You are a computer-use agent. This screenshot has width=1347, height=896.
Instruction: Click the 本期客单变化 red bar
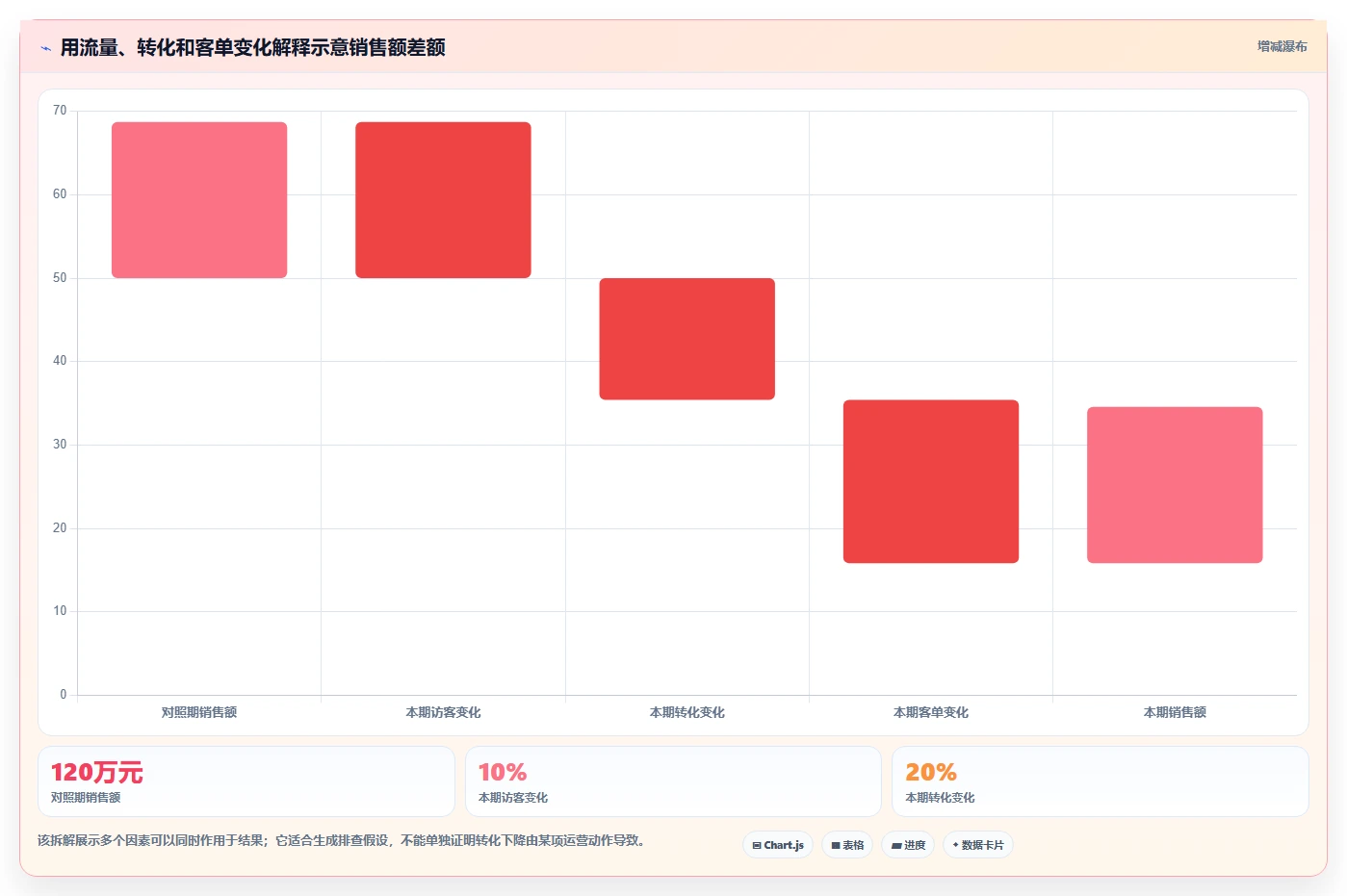[931, 481]
